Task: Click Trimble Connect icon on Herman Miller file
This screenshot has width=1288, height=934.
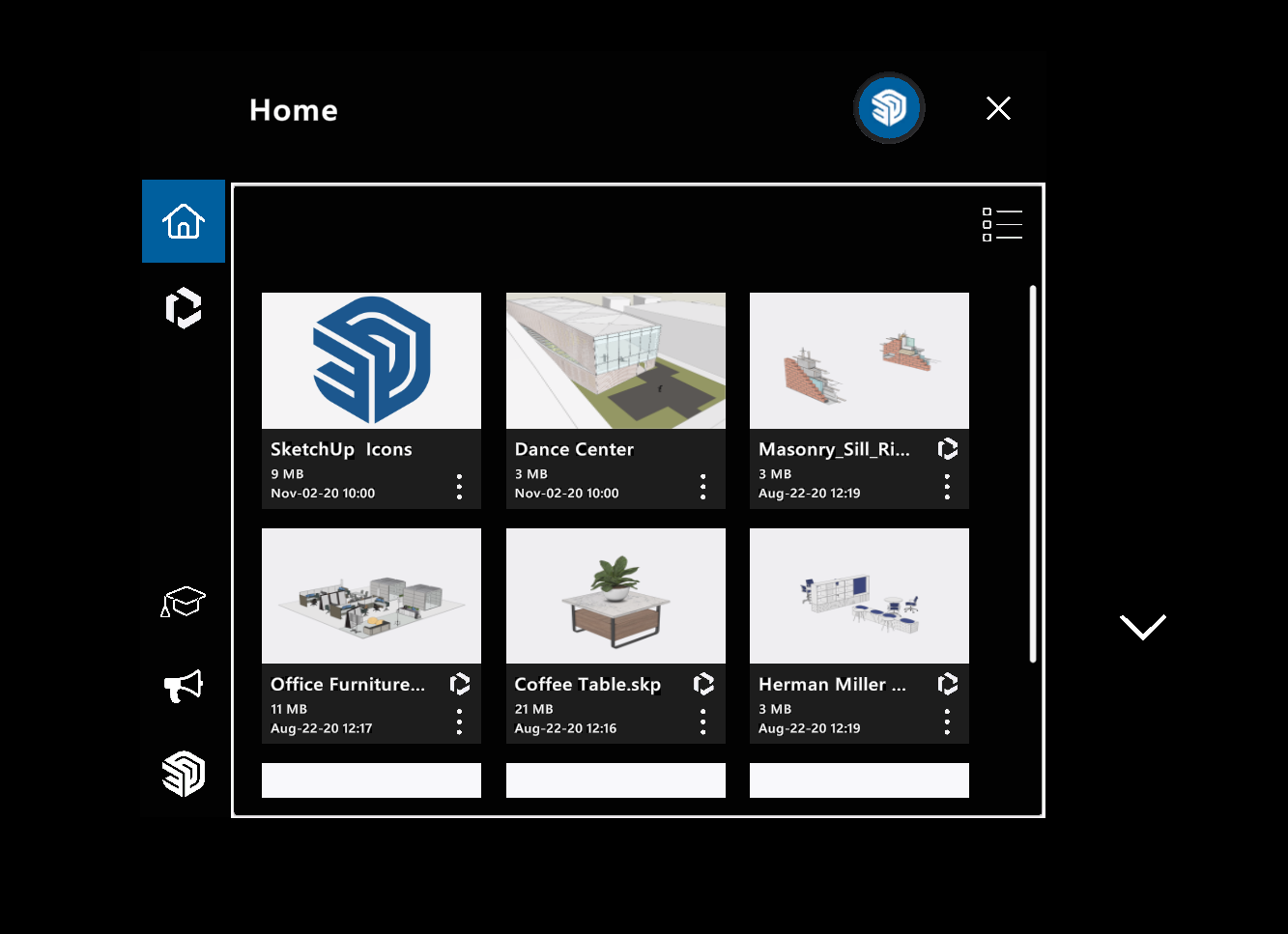Action: (x=948, y=684)
